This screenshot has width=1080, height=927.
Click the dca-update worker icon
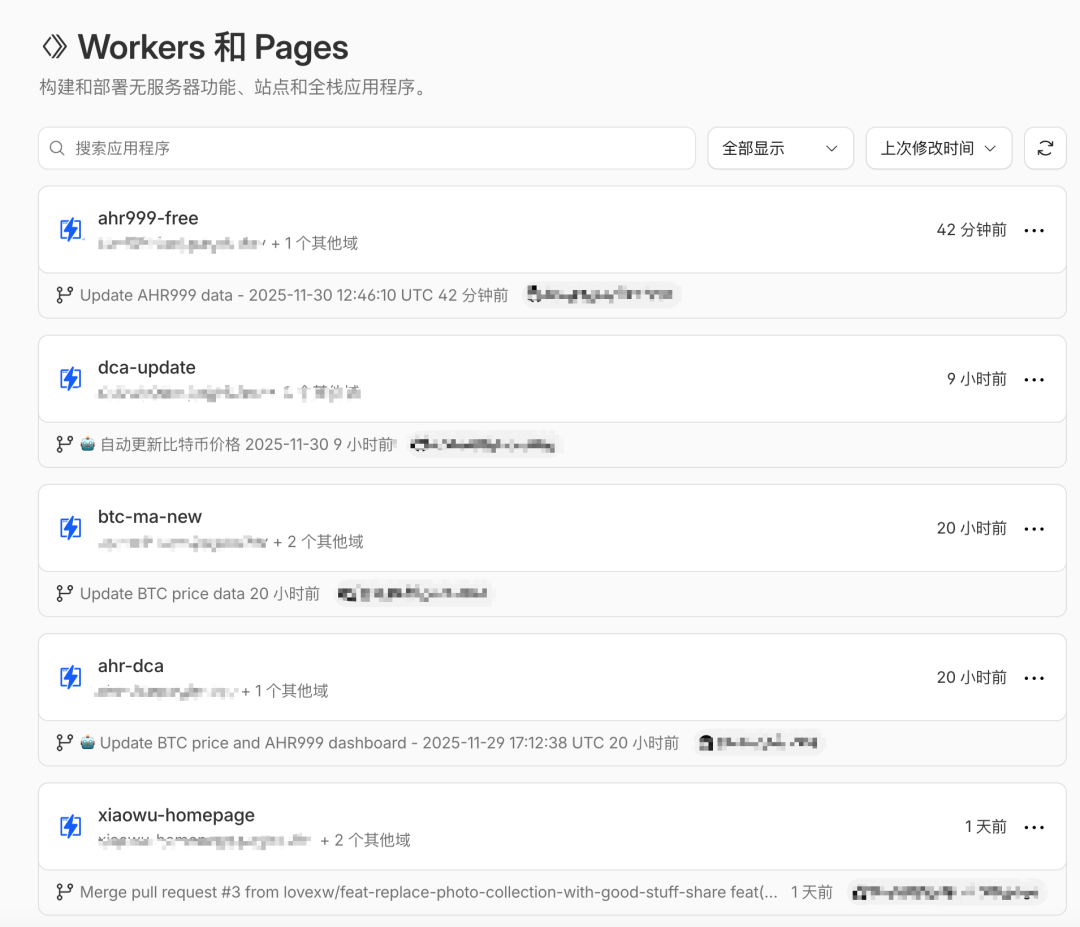click(70, 379)
